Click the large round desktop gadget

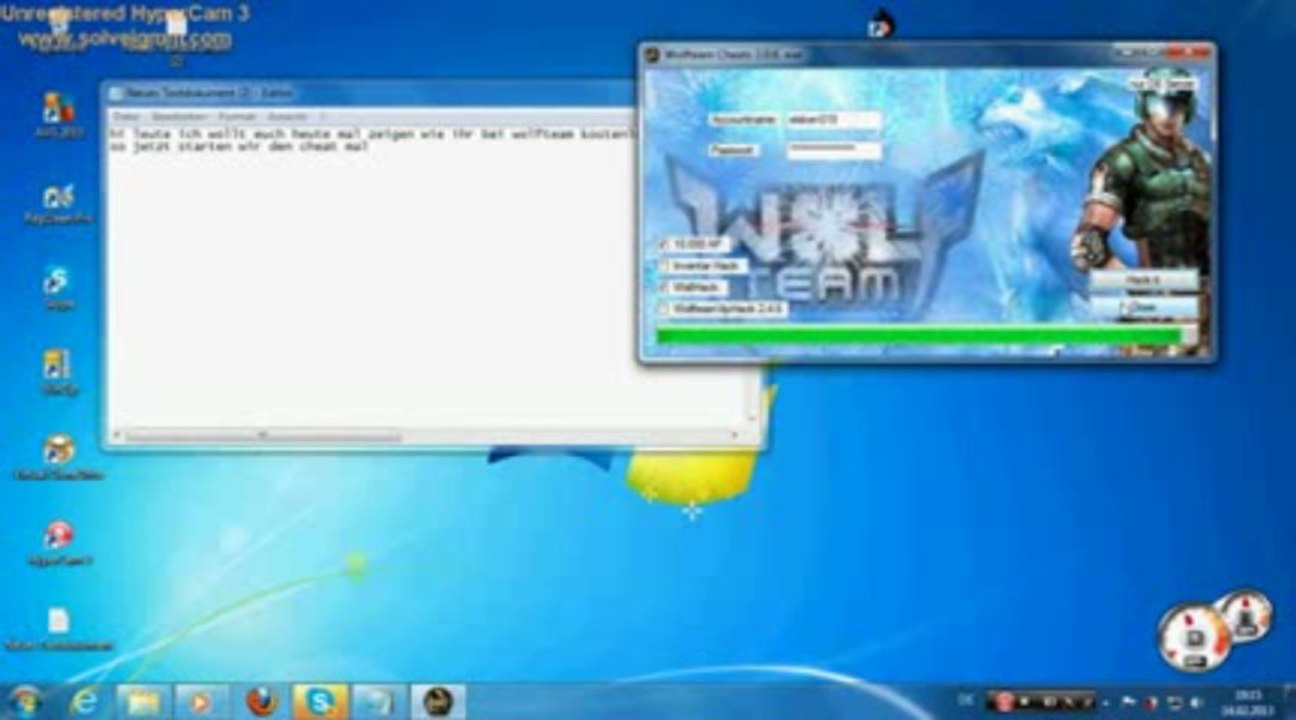tap(1194, 637)
